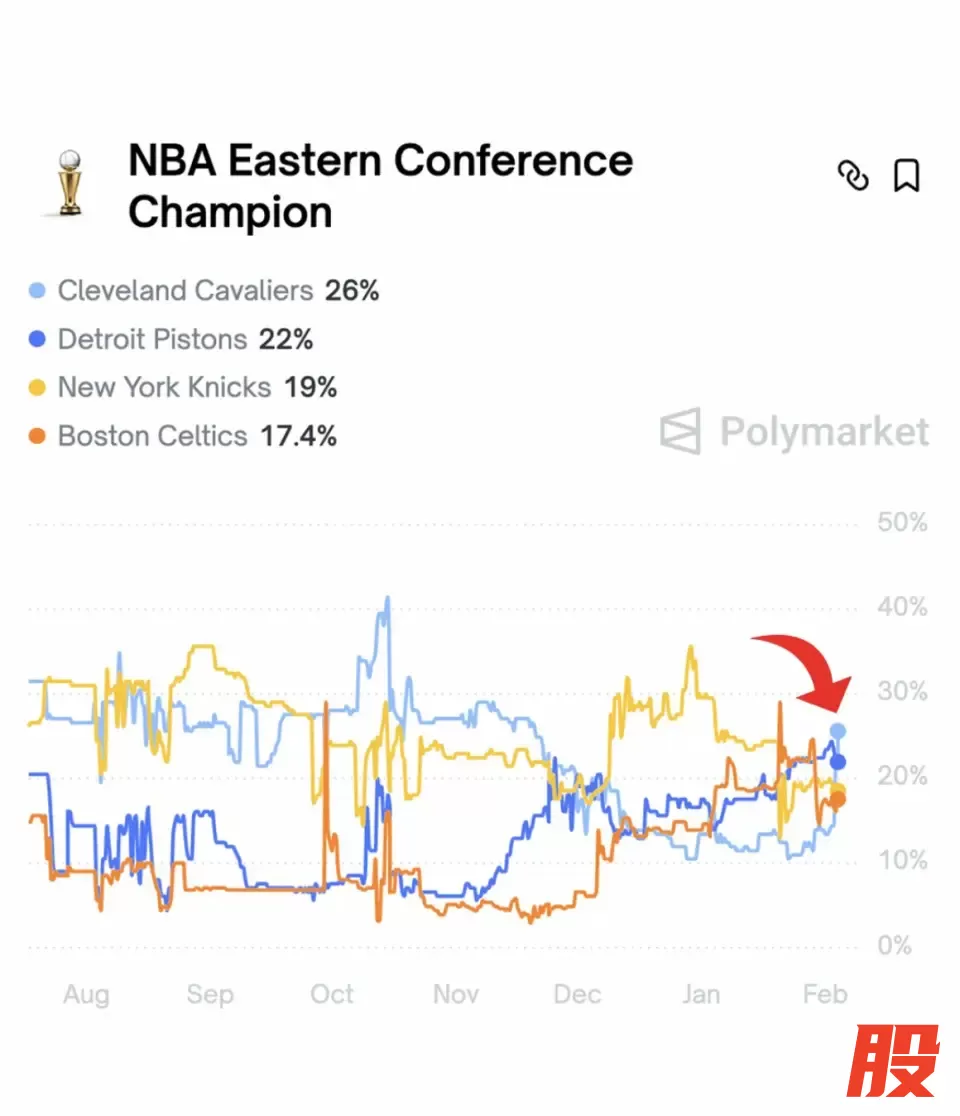Click the Cavaliers endpoint marker on chart
Screen dimensions: 960x1116
(838, 731)
